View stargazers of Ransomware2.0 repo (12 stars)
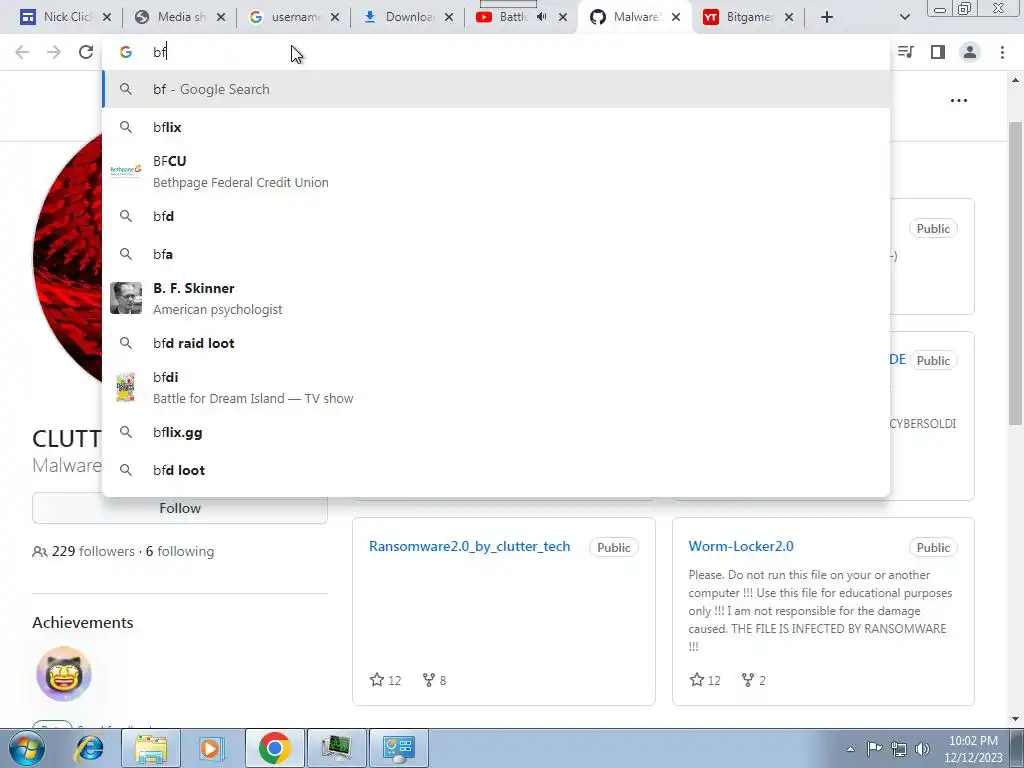1024x768 pixels. [385, 680]
